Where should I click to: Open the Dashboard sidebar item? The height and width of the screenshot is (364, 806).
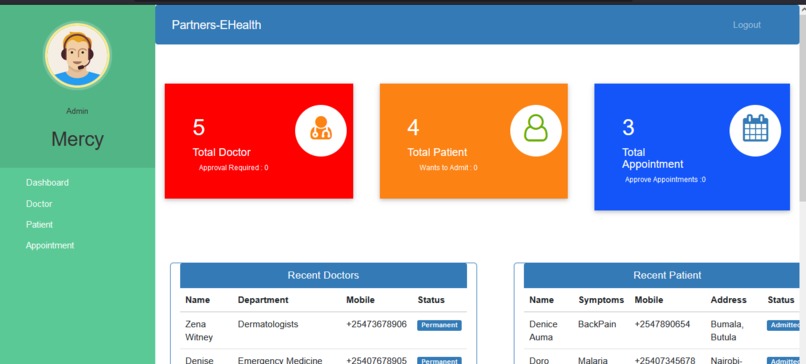pos(47,183)
